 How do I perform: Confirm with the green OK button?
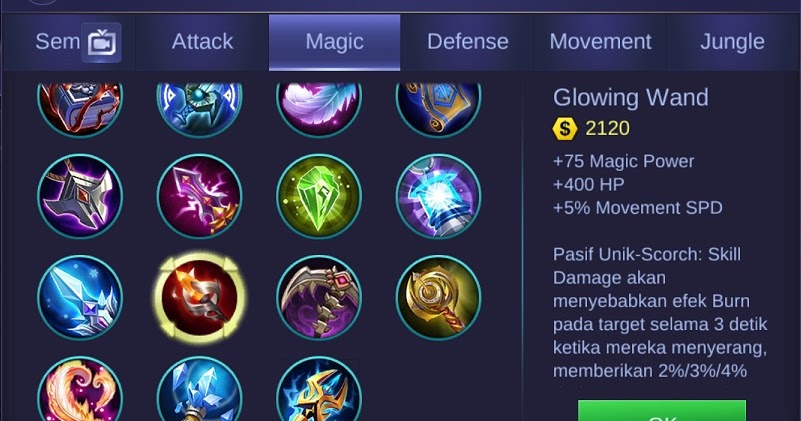(662, 411)
